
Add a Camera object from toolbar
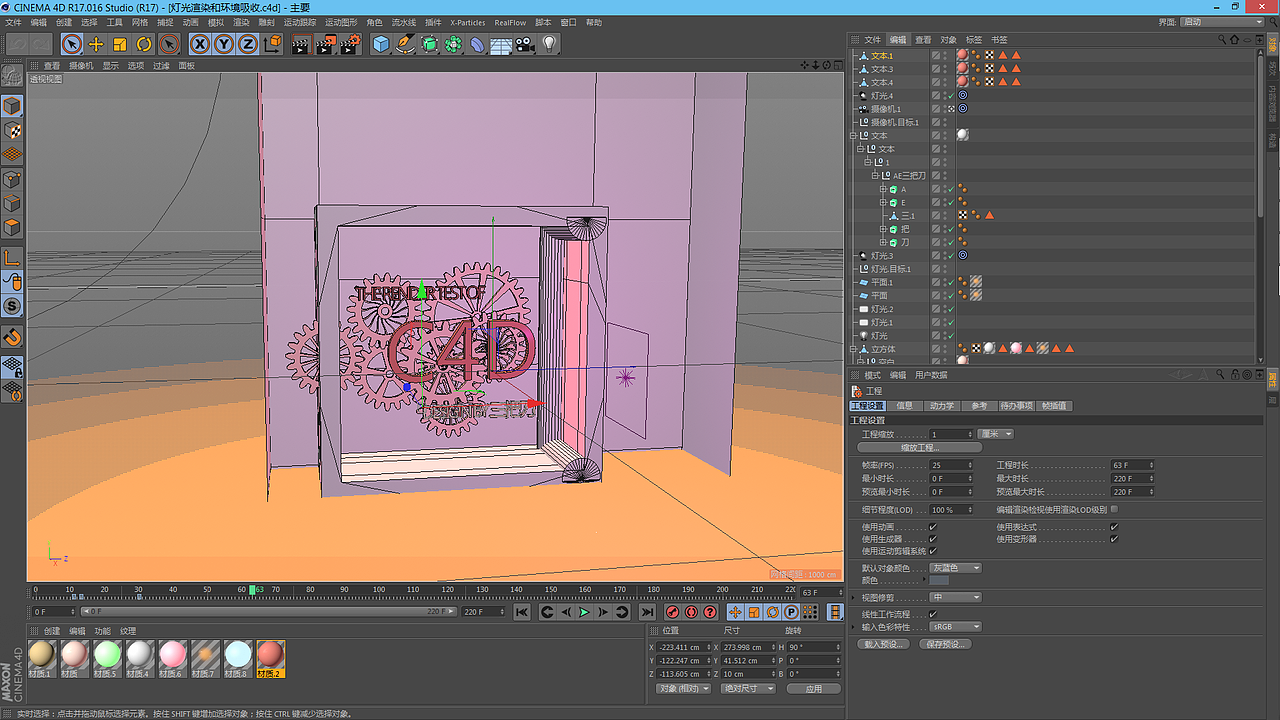pyautogui.click(x=525, y=44)
